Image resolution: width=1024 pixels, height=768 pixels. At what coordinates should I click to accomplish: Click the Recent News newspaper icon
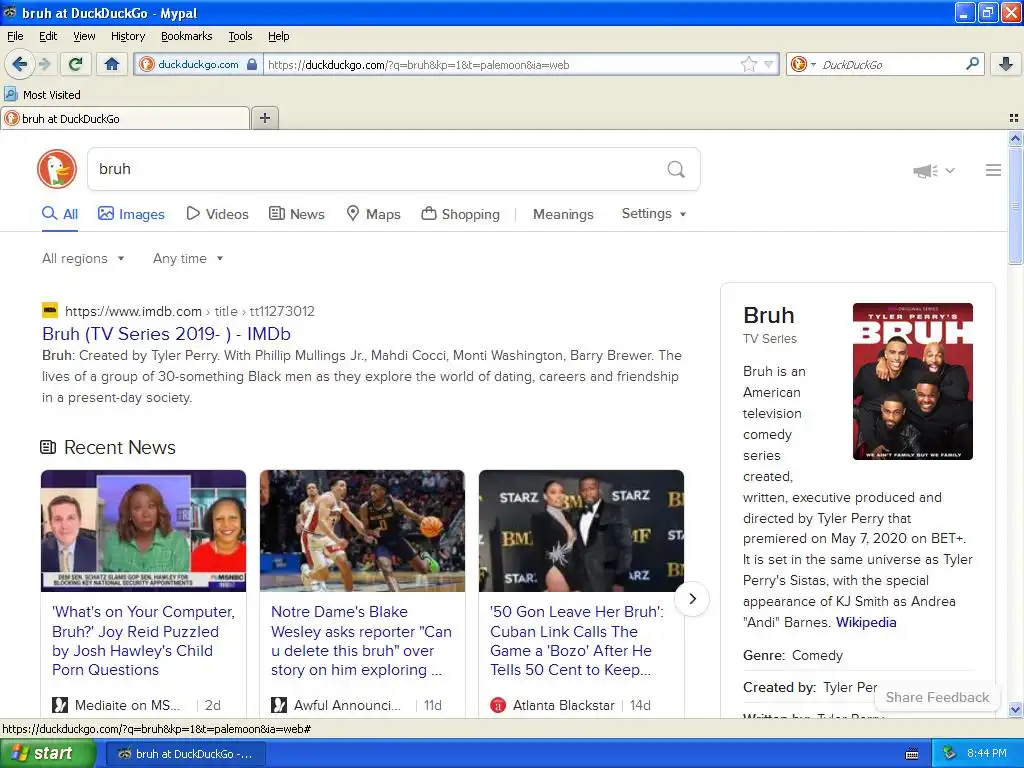(48, 447)
